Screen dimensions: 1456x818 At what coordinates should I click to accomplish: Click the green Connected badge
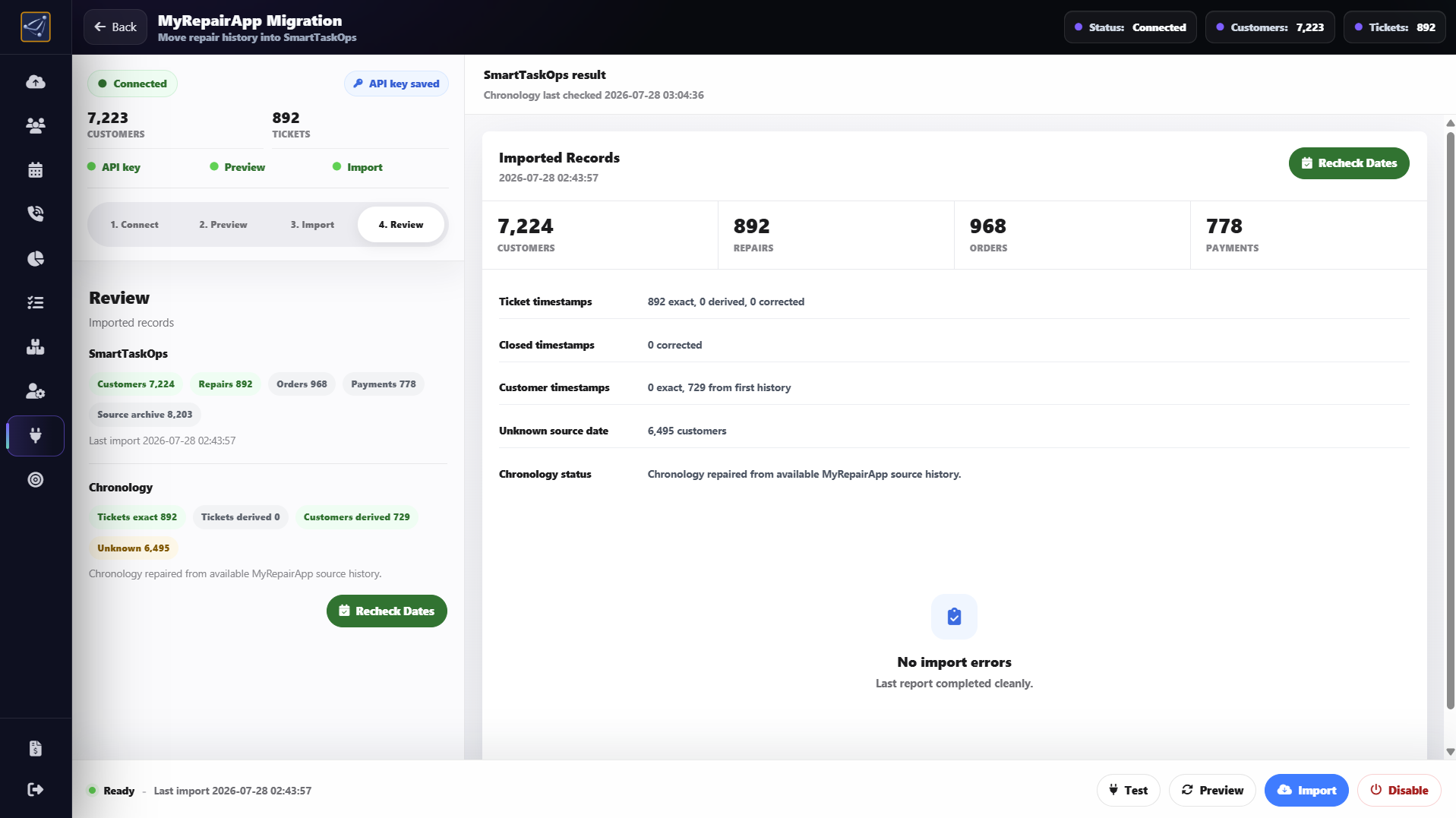point(132,84)
